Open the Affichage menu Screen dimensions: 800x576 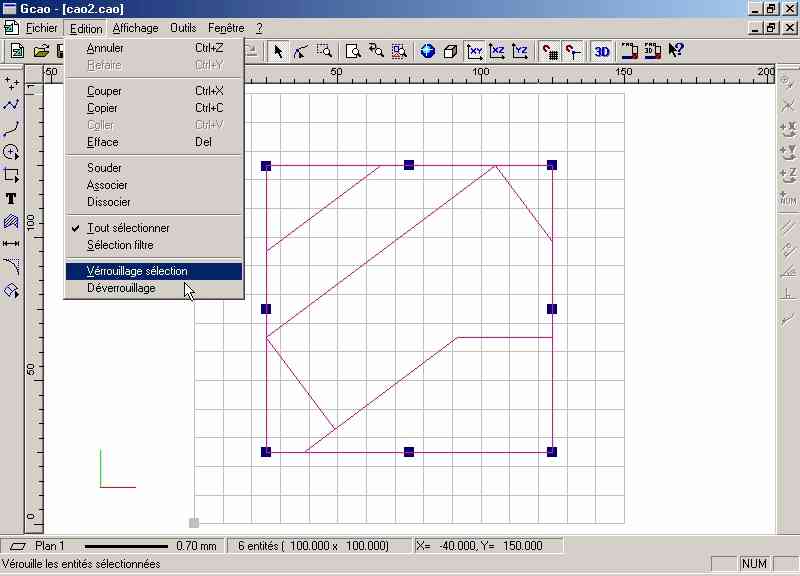136,28
